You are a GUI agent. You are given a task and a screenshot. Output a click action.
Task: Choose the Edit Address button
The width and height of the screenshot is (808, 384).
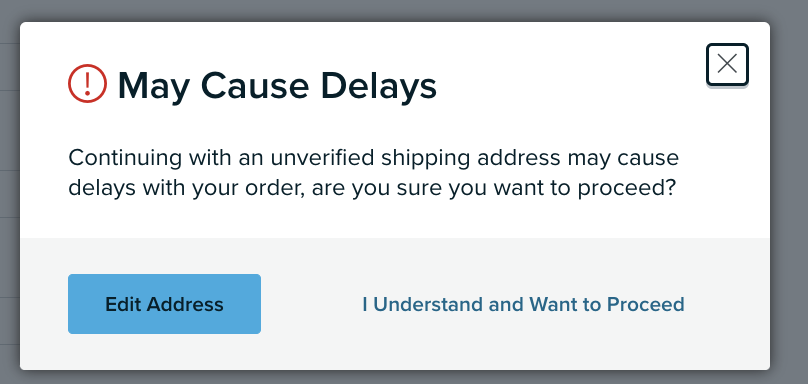164,304
